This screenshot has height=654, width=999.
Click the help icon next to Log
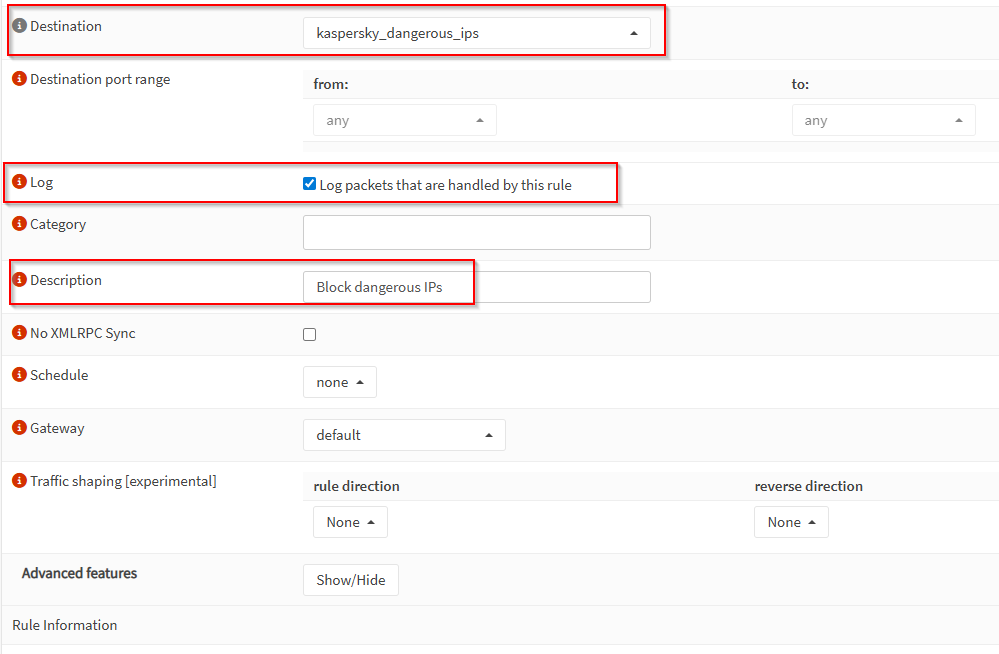click(x=19, y=182)
